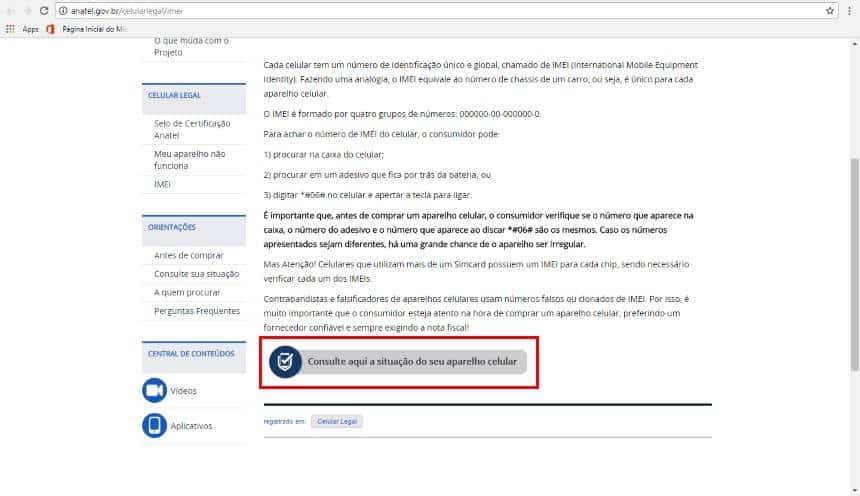The image size is (860, 496).
Task: Click the Aplicativos phone icon
Action: click(154, 425)
